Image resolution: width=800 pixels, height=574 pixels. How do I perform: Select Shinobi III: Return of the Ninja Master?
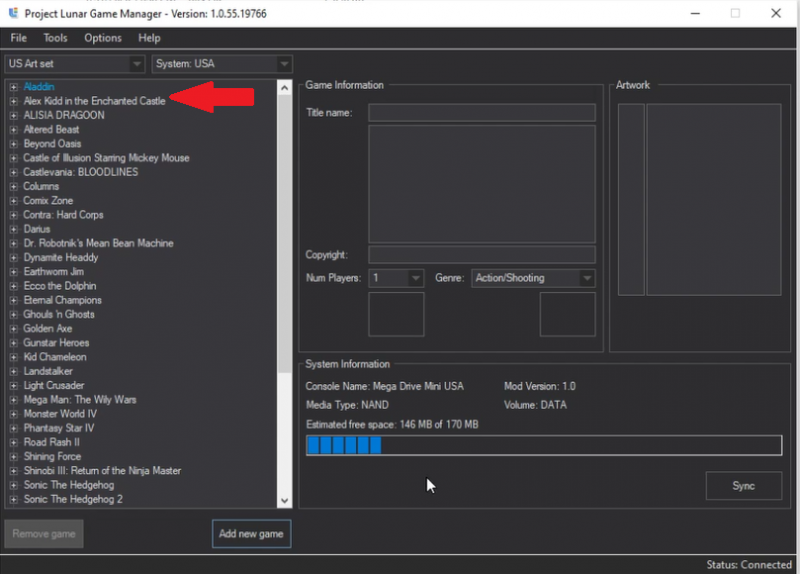102,471
